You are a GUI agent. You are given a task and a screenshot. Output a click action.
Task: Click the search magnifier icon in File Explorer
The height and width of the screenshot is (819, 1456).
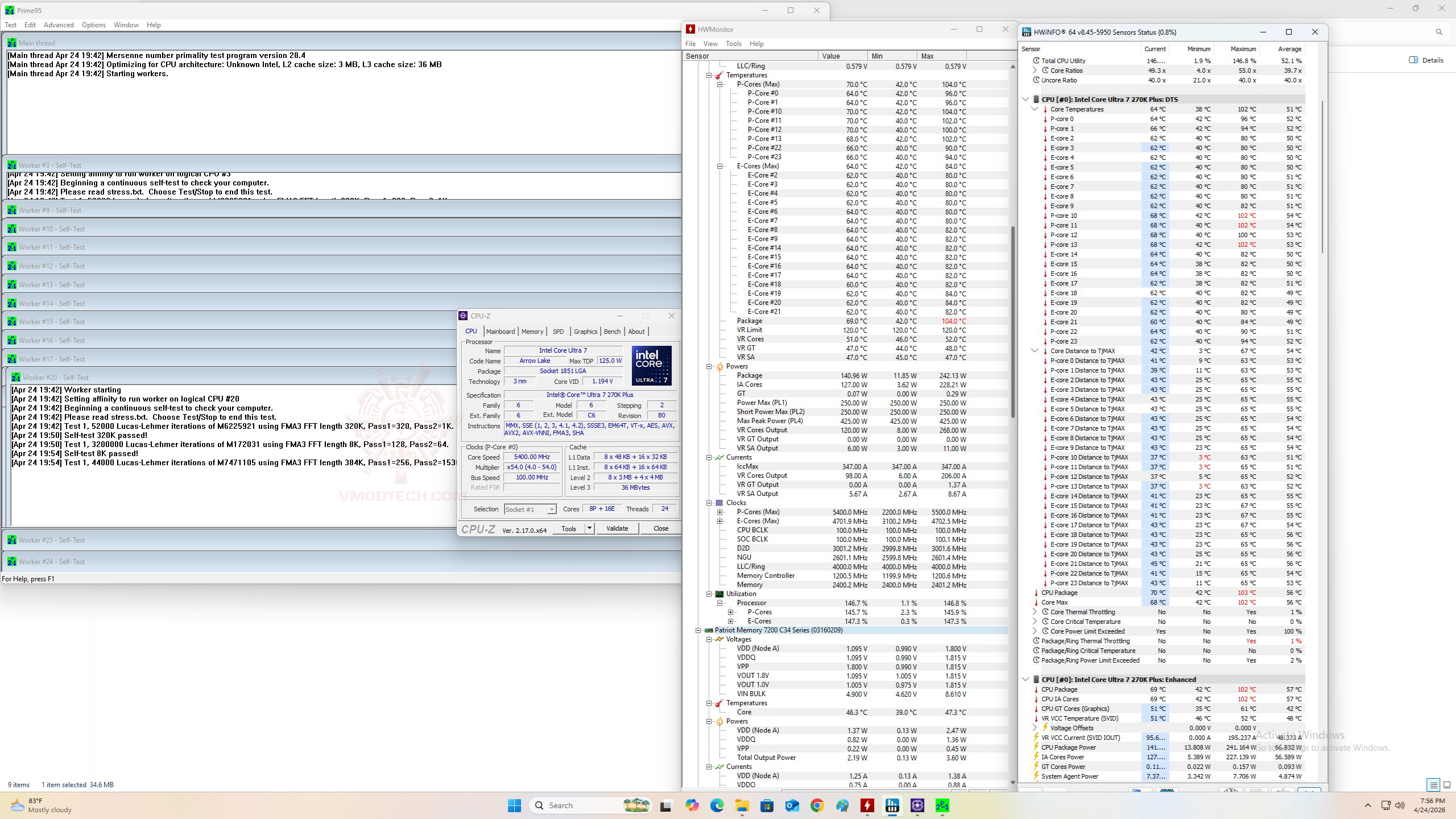pyautogui.click(x=1439, y=32)
